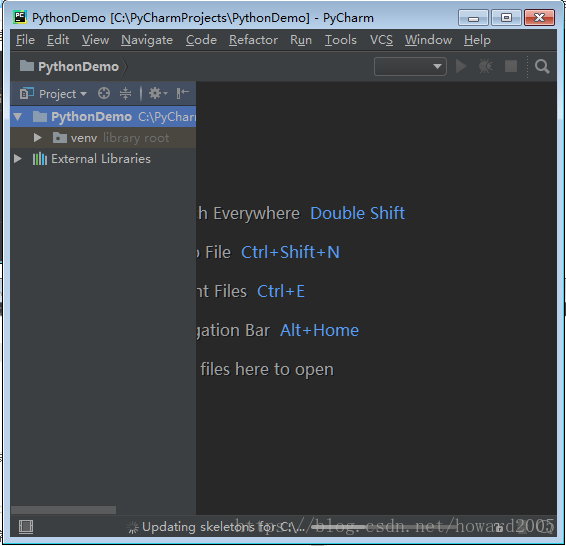
Task: Click the External Libraries bars icon
Action: [x=40, y=159]
